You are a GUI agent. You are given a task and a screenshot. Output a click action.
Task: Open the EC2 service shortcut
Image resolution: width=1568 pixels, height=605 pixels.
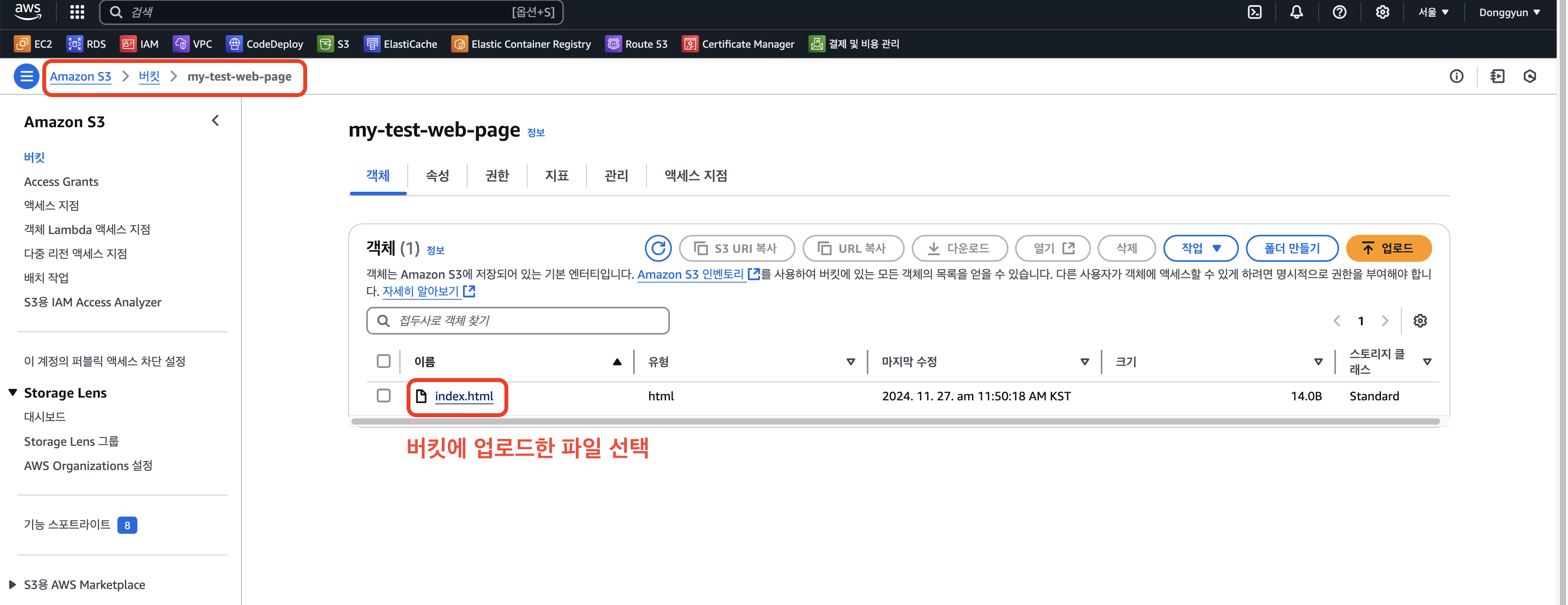point(34,44)
